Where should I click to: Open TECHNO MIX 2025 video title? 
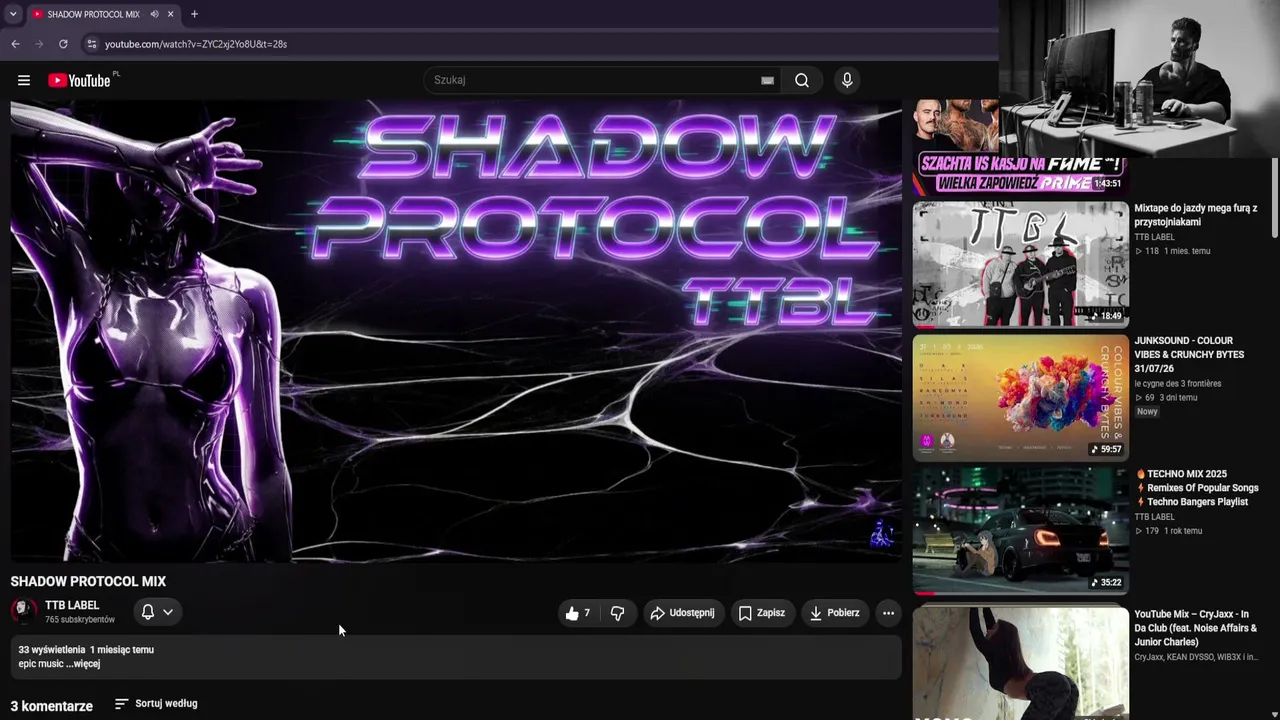tap(1198, 488)
